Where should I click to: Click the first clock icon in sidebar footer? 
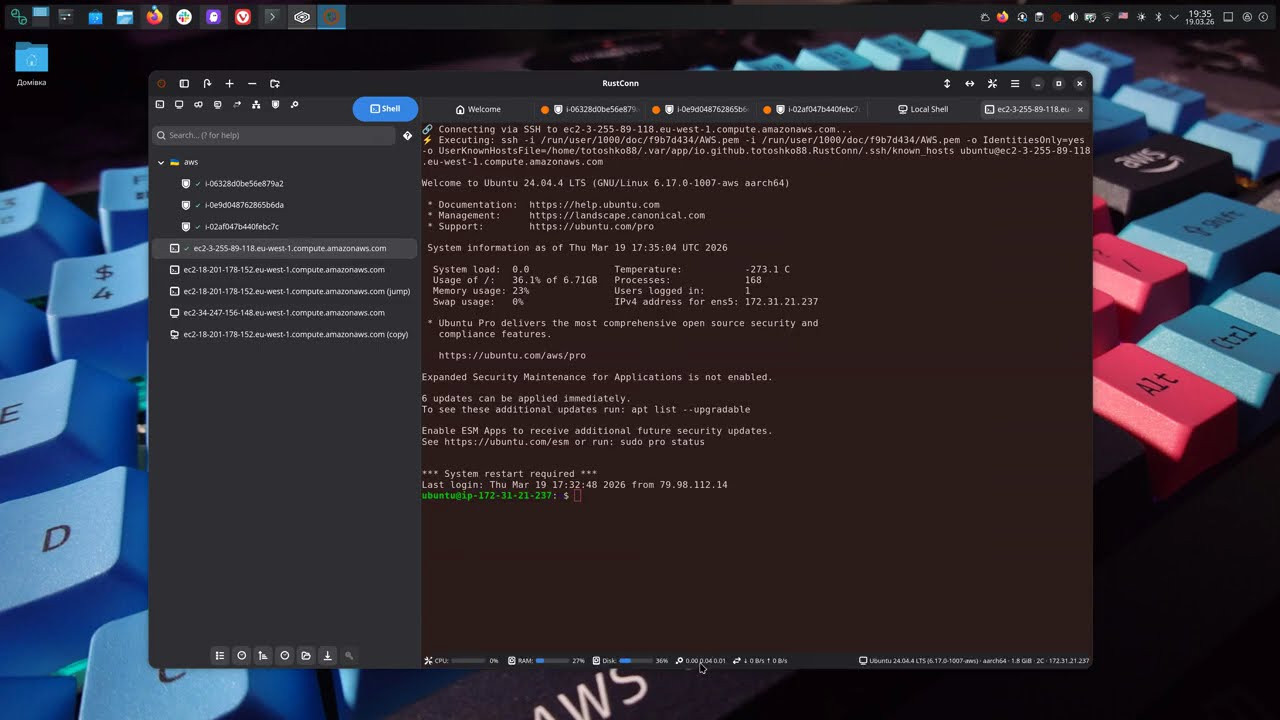point(241,656)
